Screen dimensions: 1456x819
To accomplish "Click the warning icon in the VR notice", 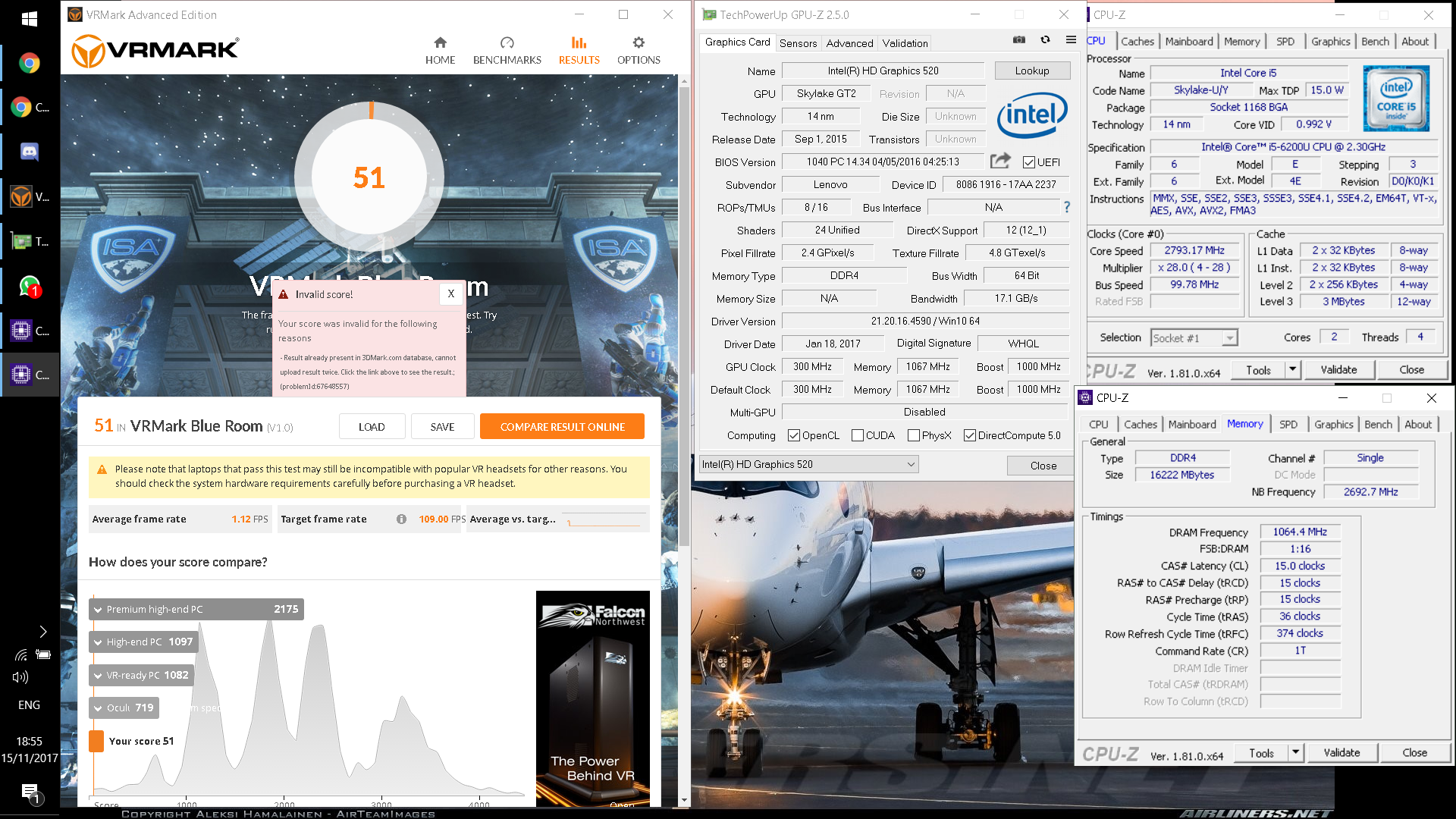I will [x=102, y=469].
